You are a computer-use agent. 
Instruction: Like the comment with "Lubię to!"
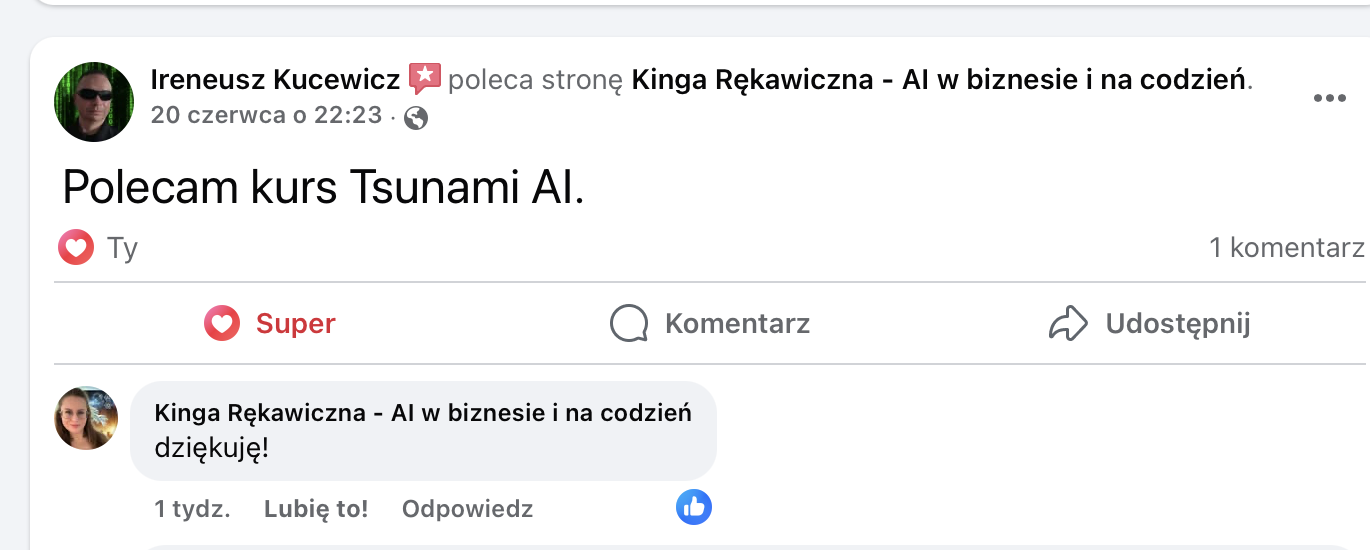316,509
